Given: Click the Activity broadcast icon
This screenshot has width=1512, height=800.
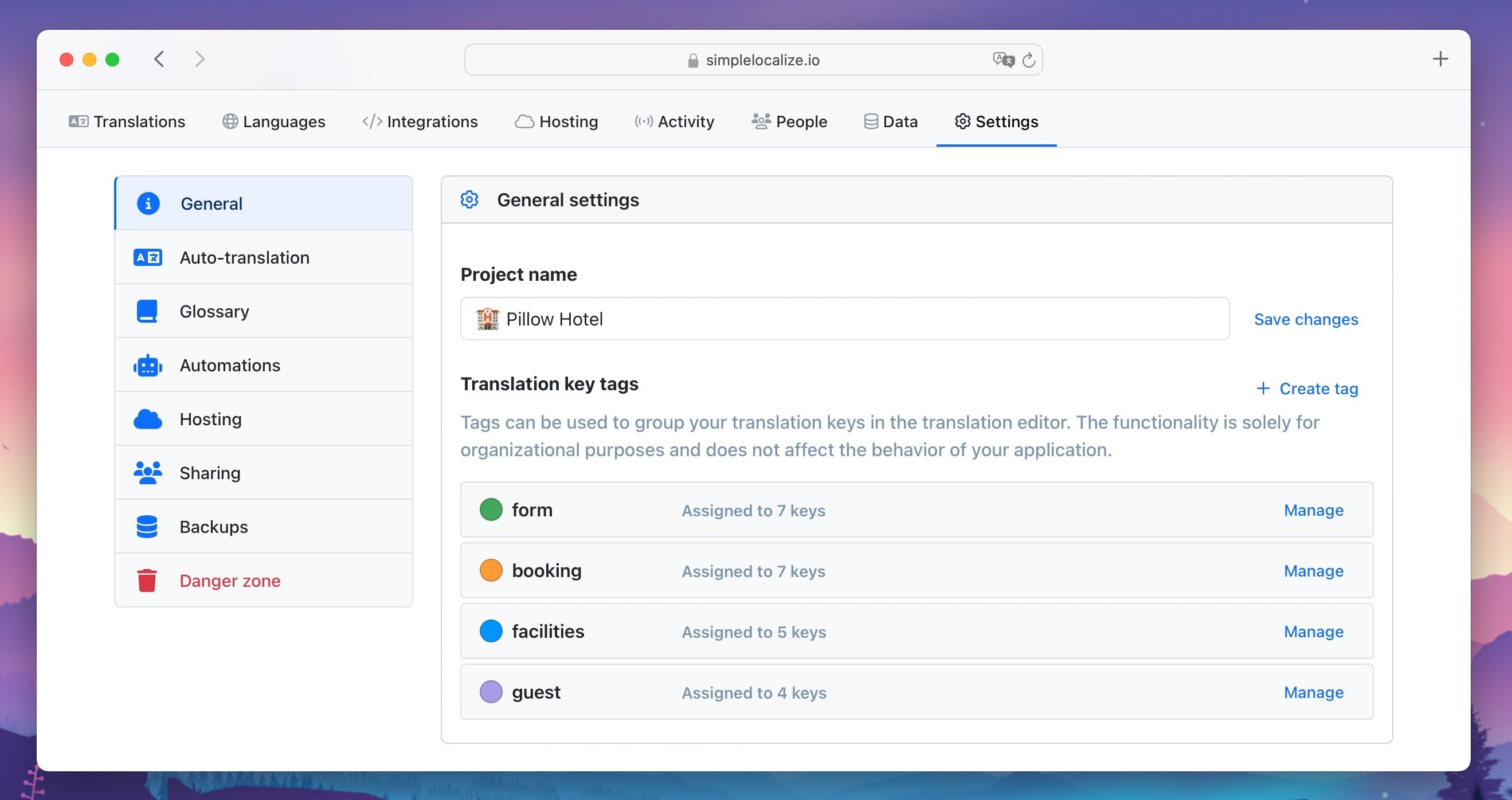Looking at the screenshot, I should 643,121.
